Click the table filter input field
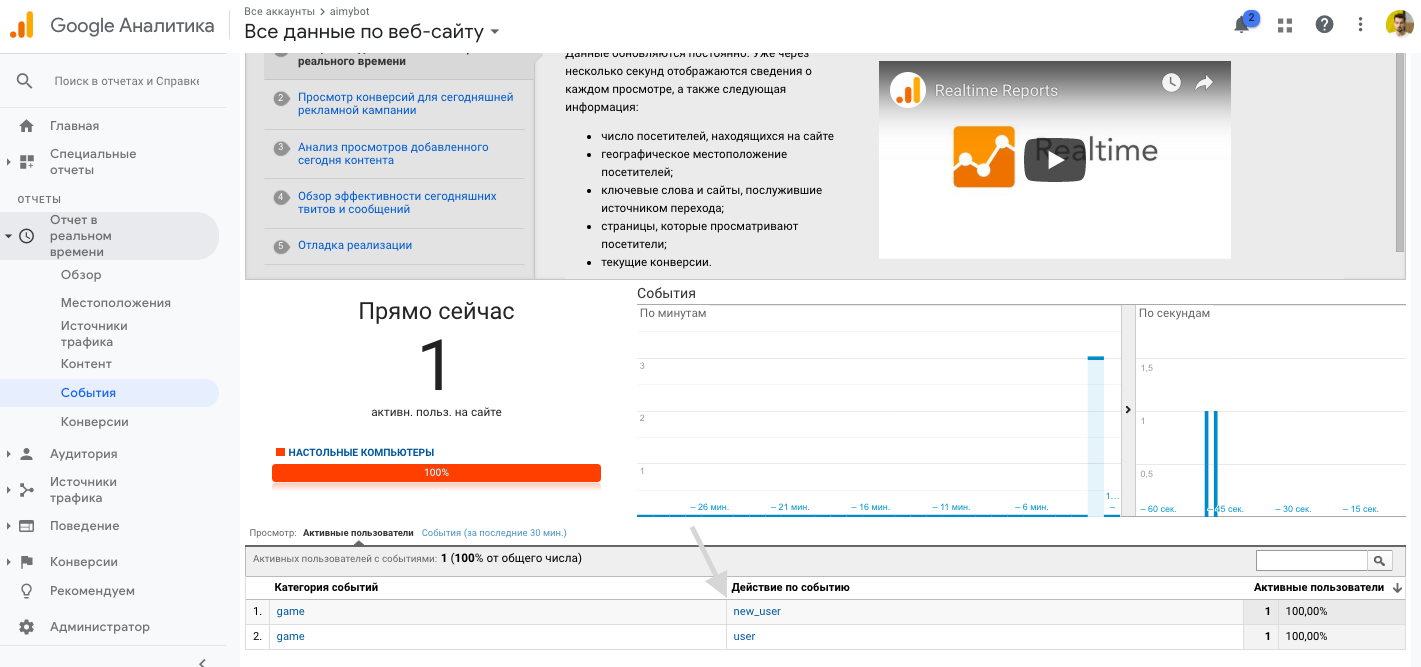Viewport: 1421px width, 667px height. point(1311,561)
